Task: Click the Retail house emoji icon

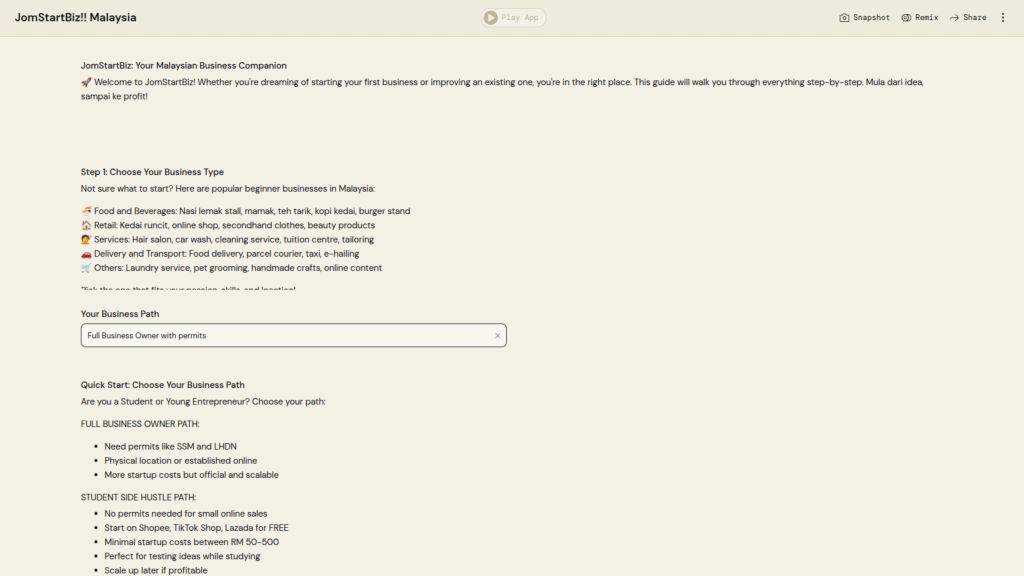Action: pos(86,225)
